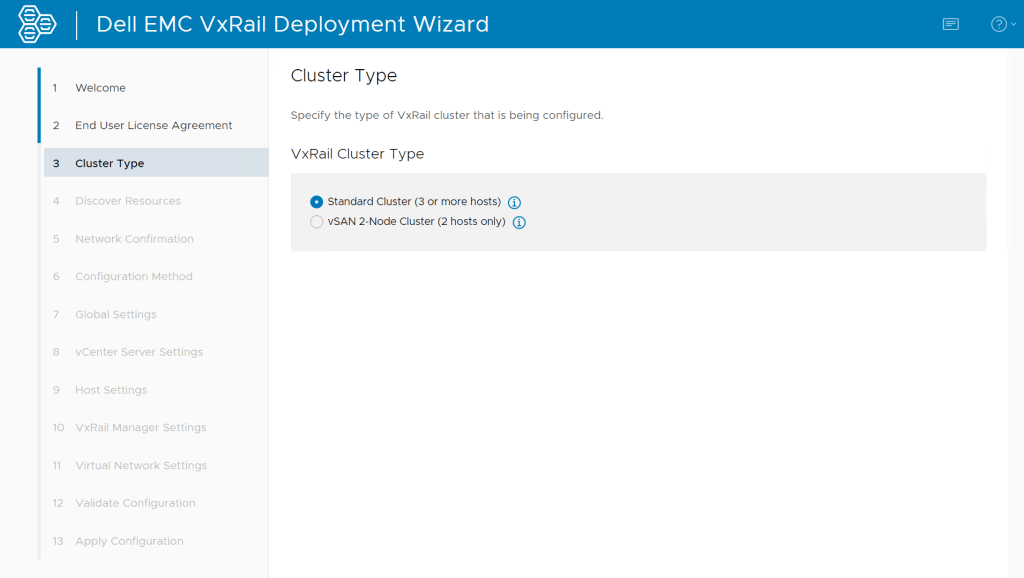Click info icon beside Standard Cluster
This screenshot has height=578, width=1024.
pyautogui.click(x=515, y=202)
